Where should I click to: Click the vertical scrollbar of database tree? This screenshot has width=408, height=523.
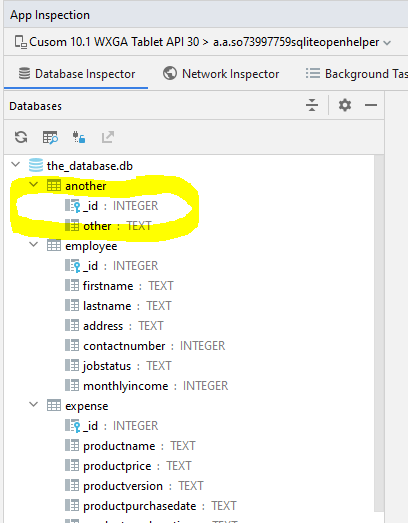pos(378,334)
